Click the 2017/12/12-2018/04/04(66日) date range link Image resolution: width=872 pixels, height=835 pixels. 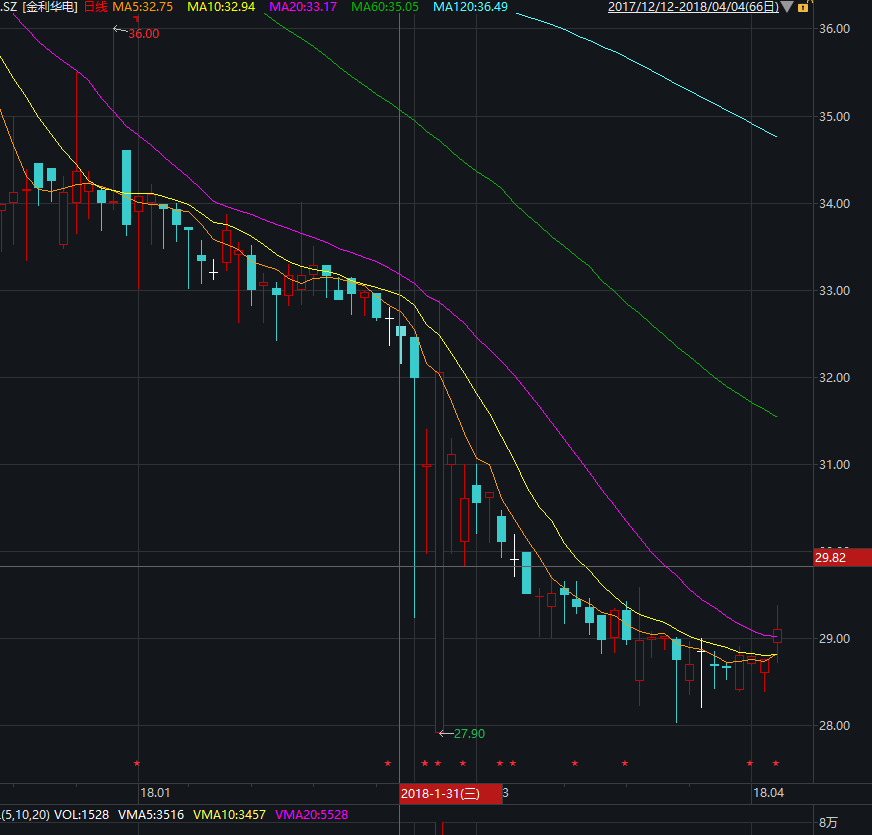(693, 7)
